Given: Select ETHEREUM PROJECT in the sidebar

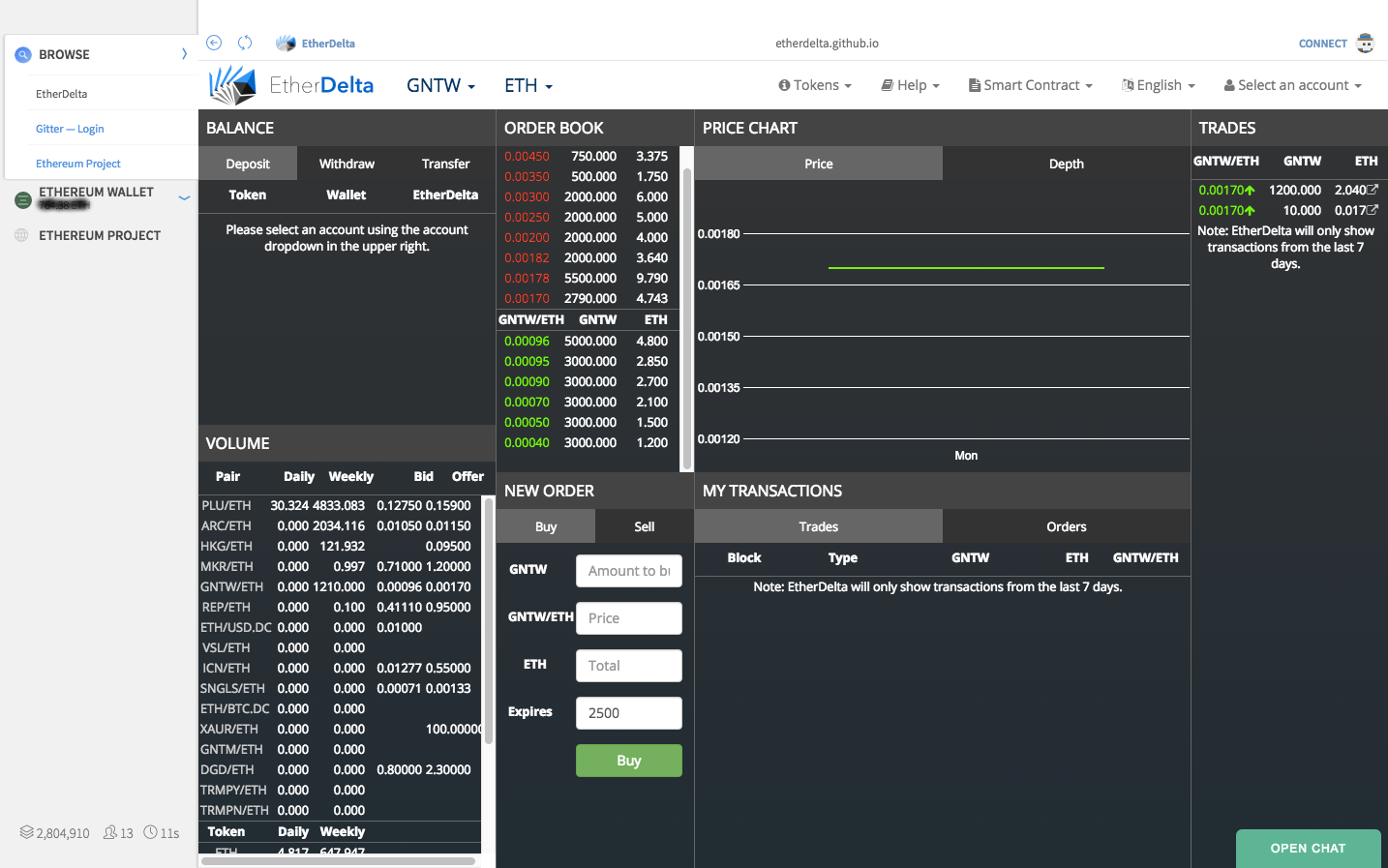Looking at the screenshot, I should click(100, 235).
